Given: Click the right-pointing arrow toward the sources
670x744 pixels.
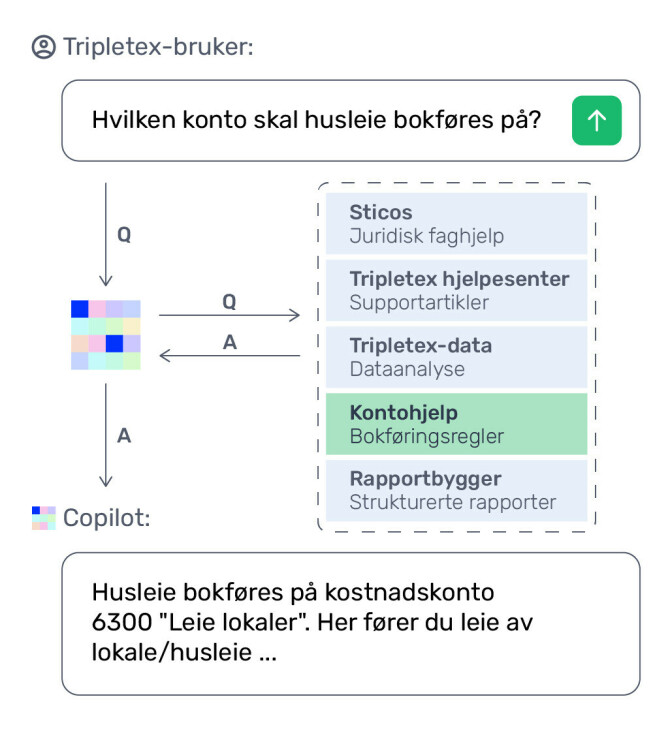Looking at the screenshot, I should pos(229,316).
